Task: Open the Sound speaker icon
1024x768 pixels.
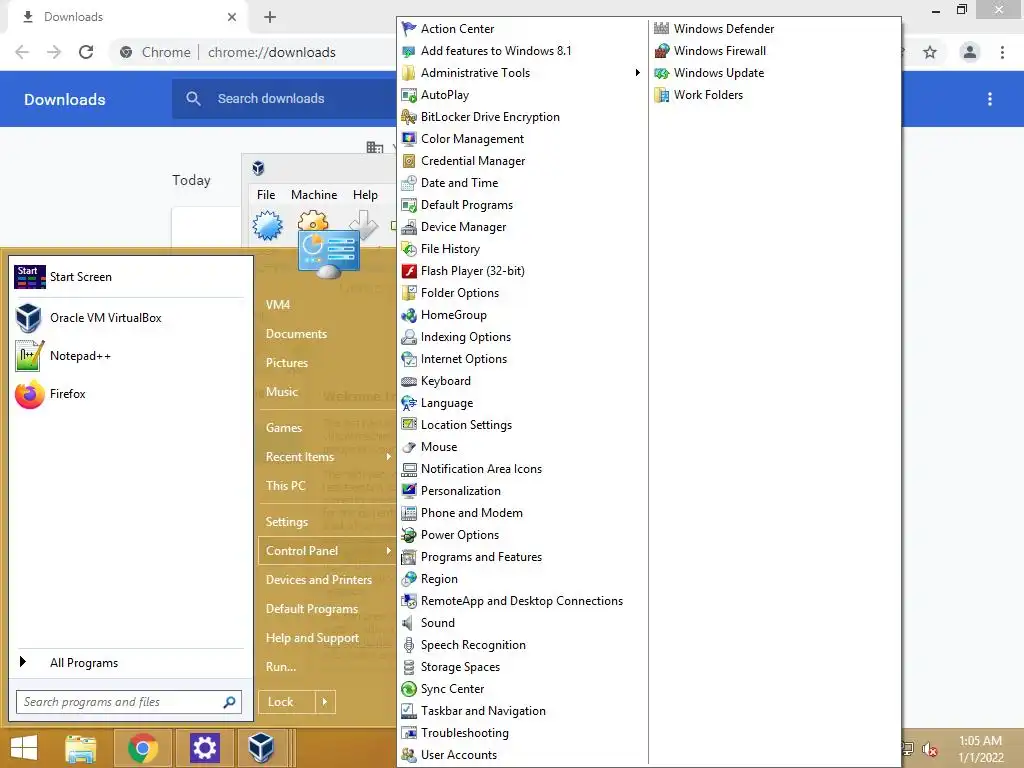Action: 409,623
